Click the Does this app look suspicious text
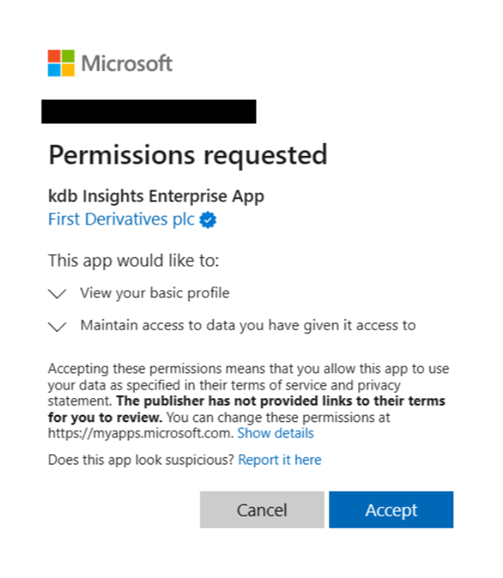The image size is (503, 578). tap(141, 460)
